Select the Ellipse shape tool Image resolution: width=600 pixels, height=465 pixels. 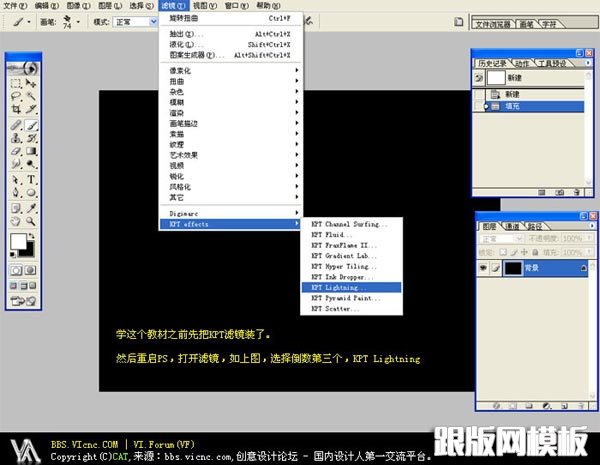point(31,193)
